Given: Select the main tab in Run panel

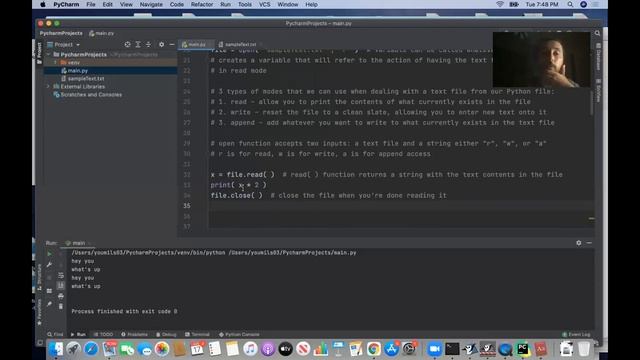Looking at the screenshot, I should tap(78, 243).
